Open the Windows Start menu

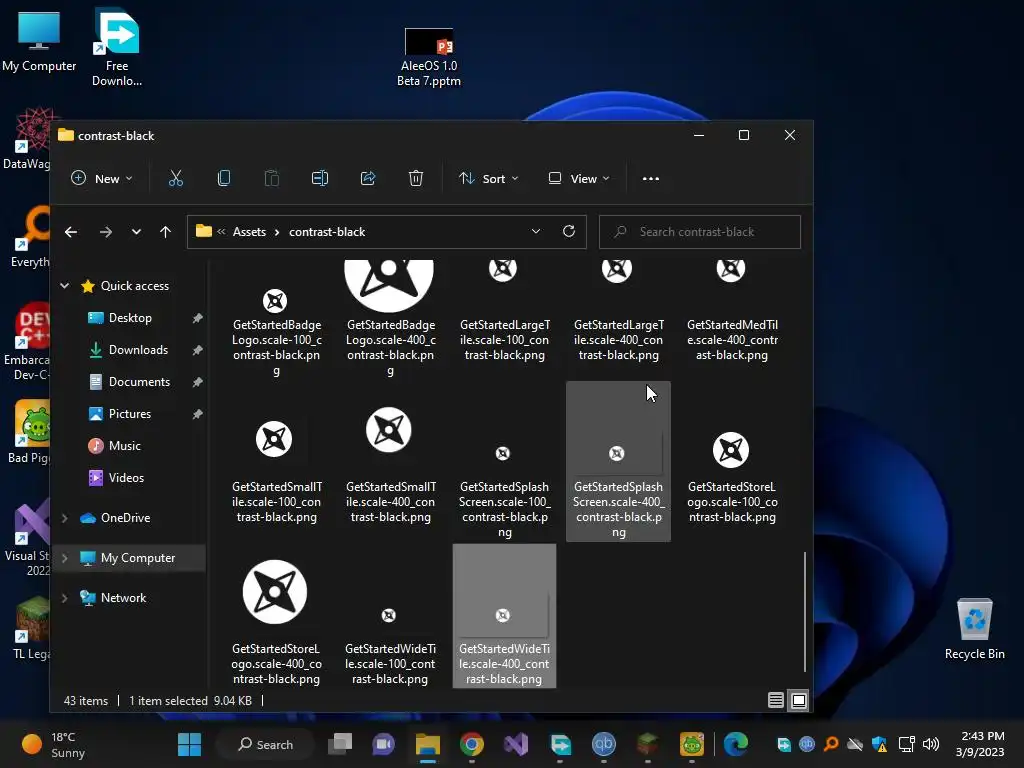click(189, 744)
